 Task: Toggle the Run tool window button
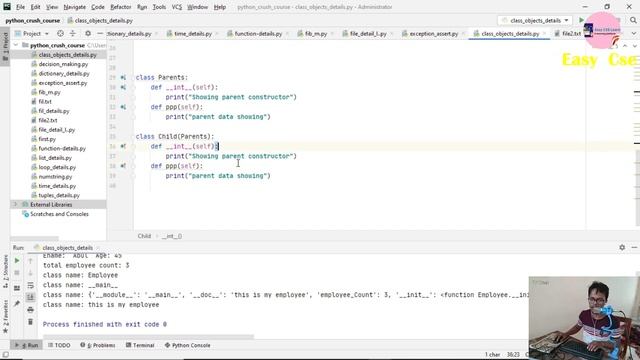point(27,345)
